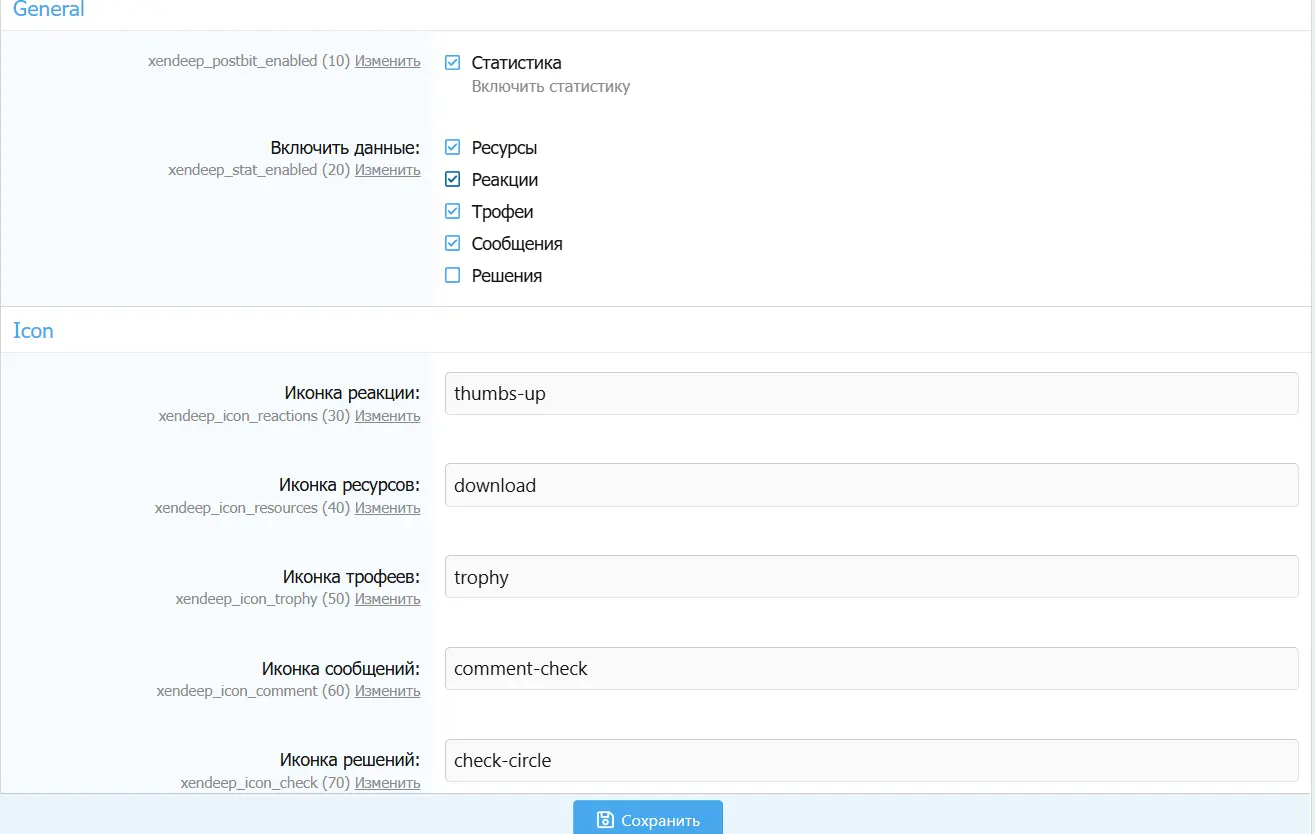Open Изменить link for xendeep_icon_check
Screen dimensions: 1315x834
pyautogui.click(x=387, y=783)
